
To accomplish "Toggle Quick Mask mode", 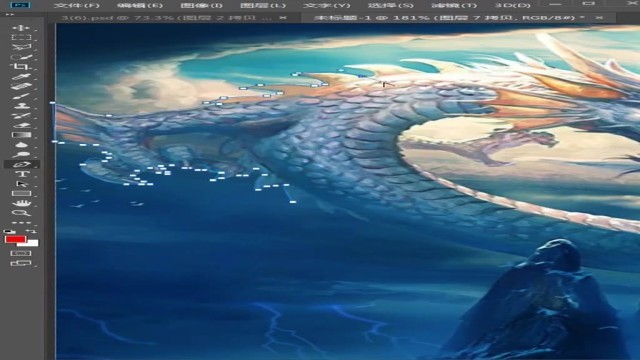I will 21,253.
